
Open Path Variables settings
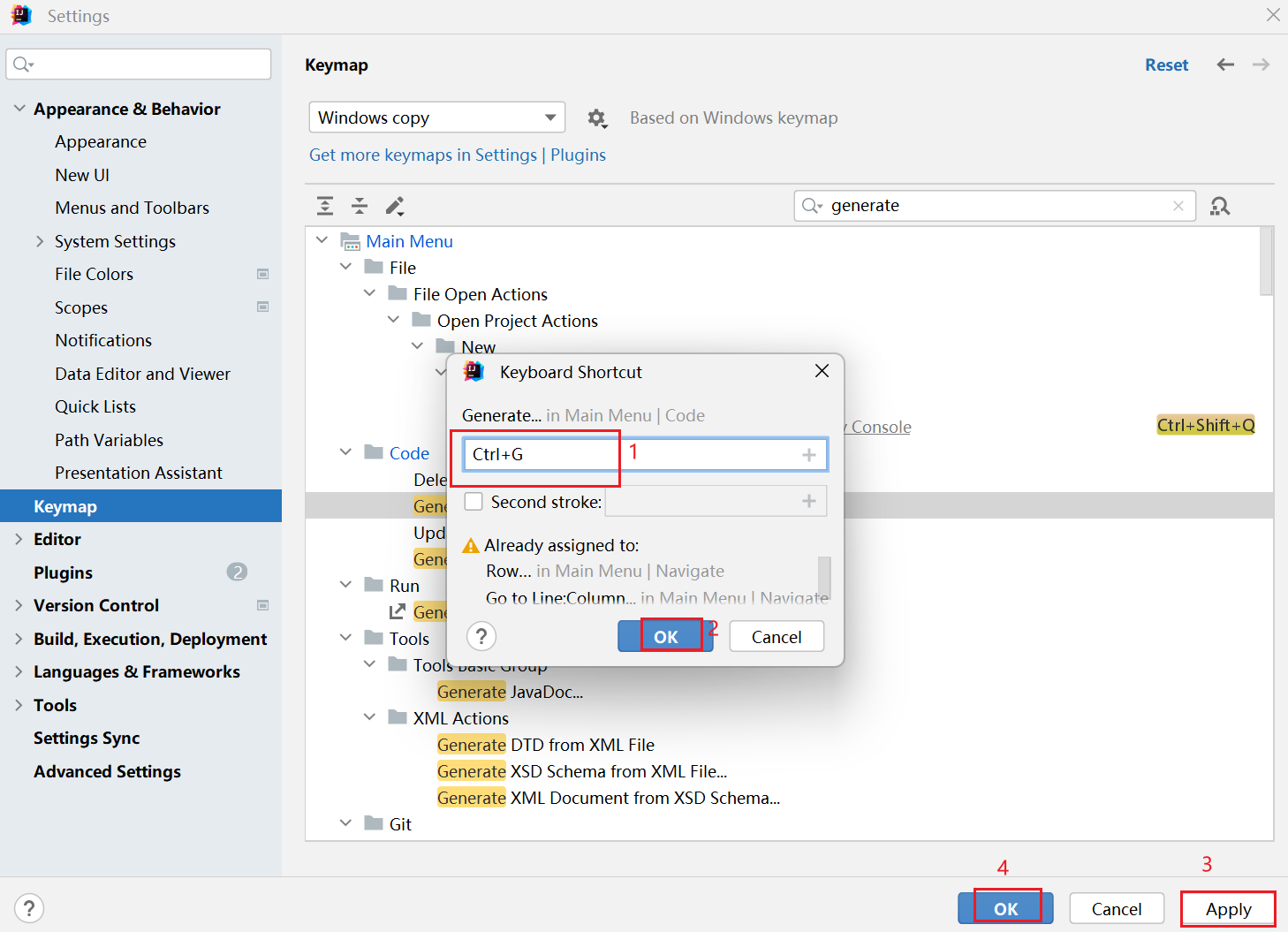tap(109, 440)
